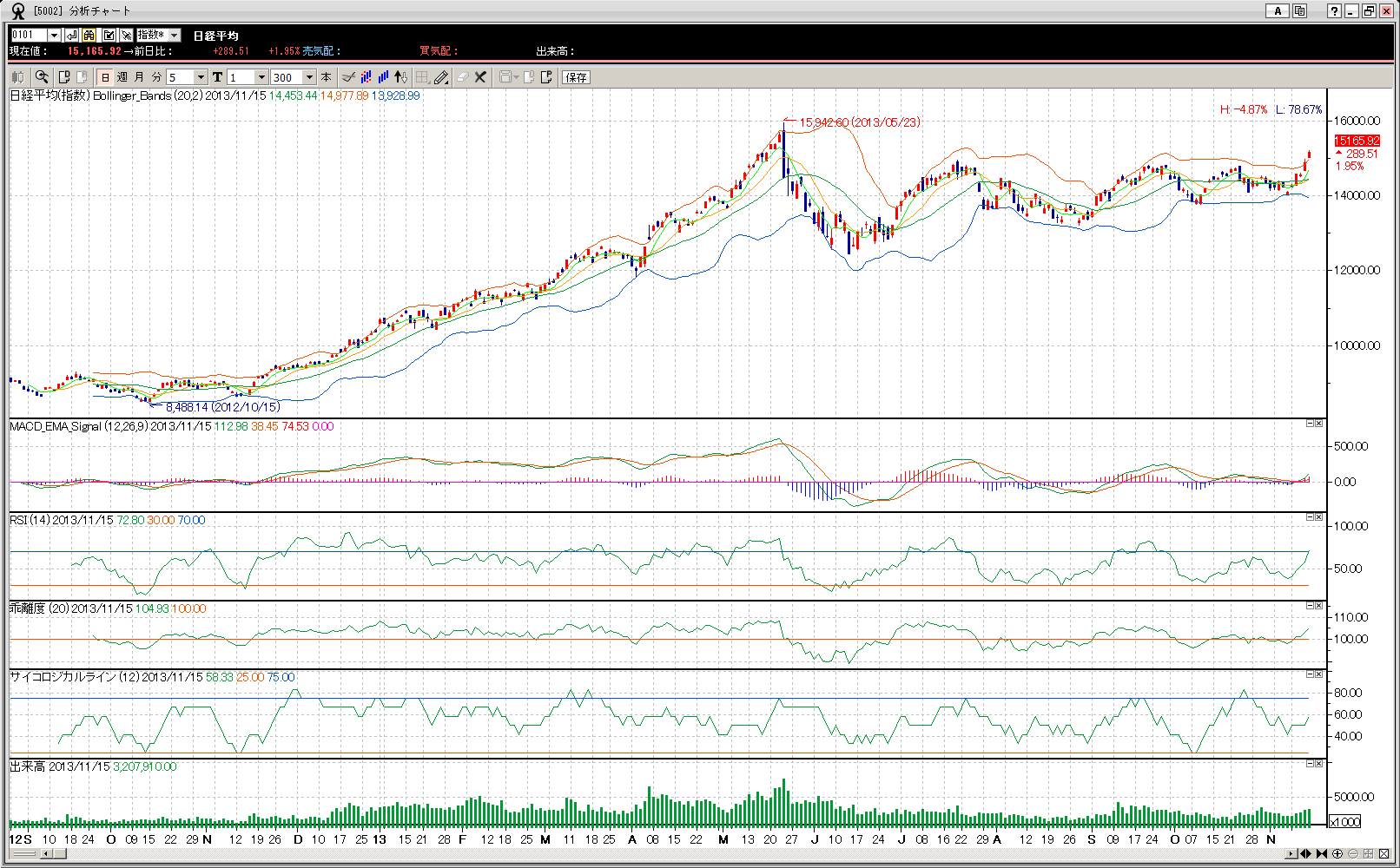
Task: Expand the 指数 market type dropdown
Action: 174,35
